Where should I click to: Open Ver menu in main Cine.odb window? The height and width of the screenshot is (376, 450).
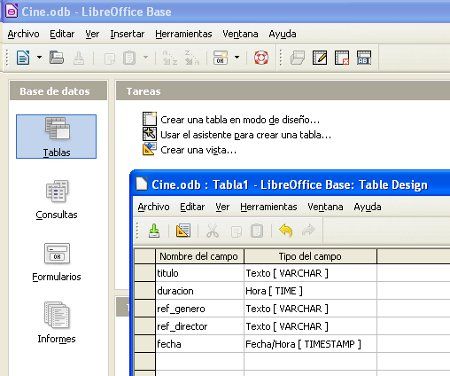click(92, 34)
